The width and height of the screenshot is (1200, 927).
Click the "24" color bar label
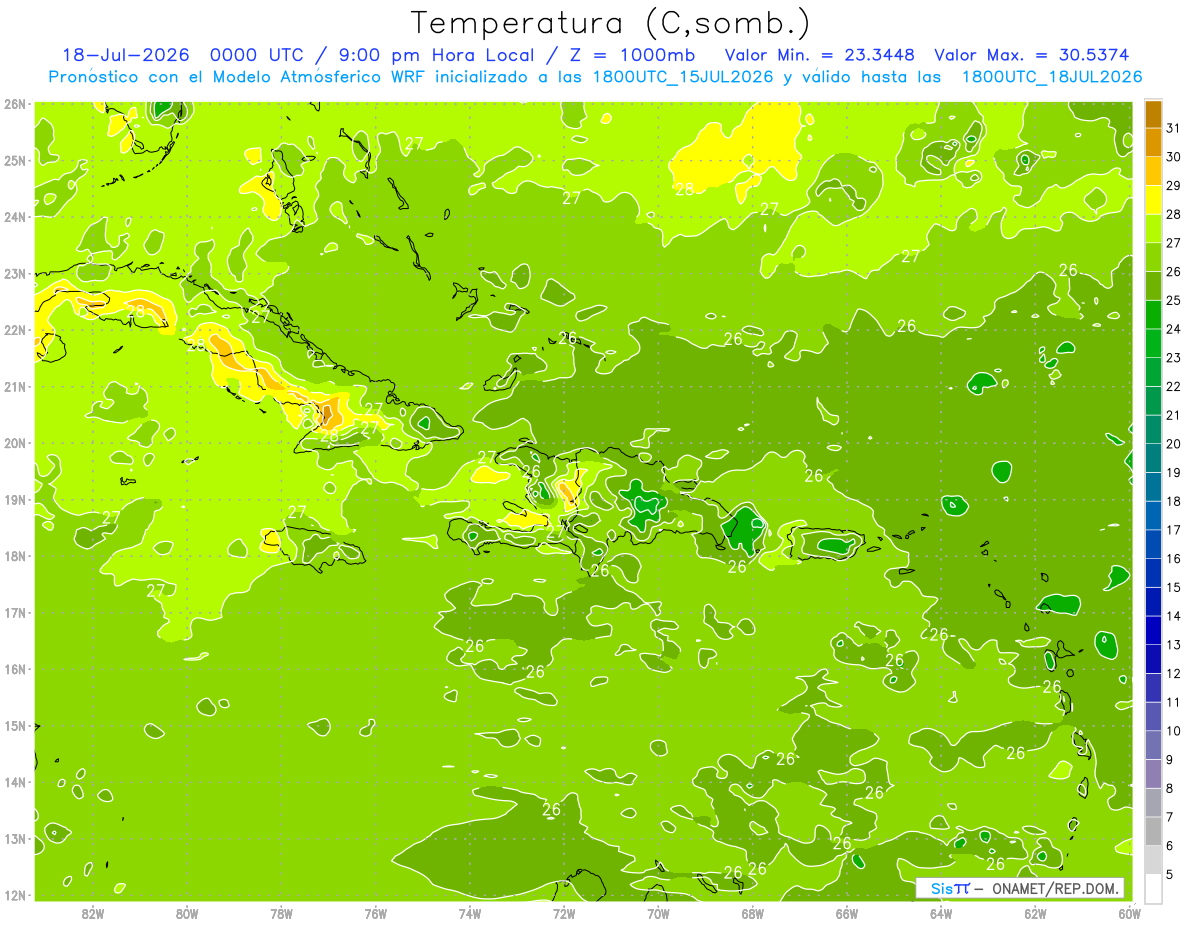coord(1173,329)
